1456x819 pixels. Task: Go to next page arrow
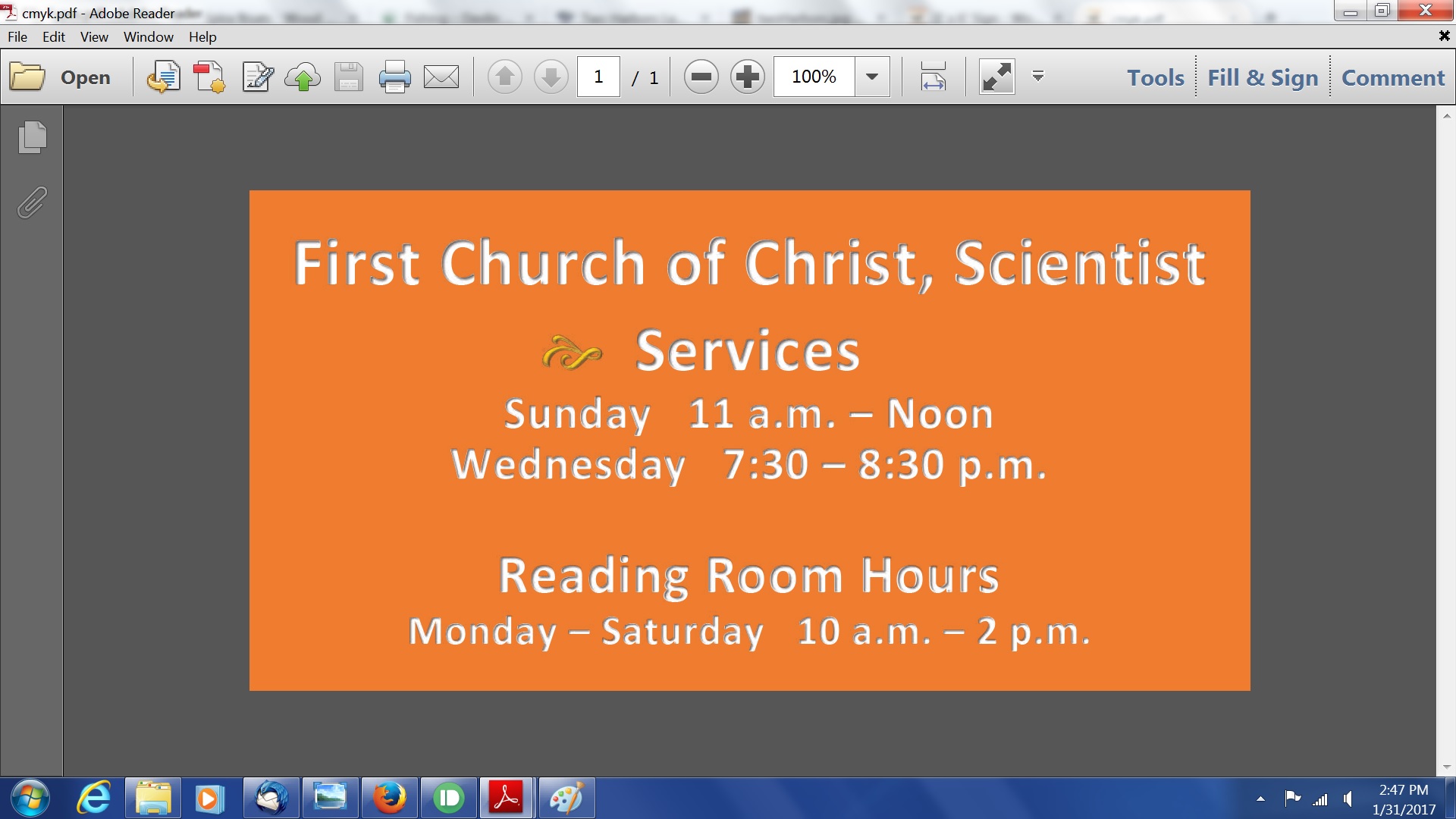tap(551, 77)
